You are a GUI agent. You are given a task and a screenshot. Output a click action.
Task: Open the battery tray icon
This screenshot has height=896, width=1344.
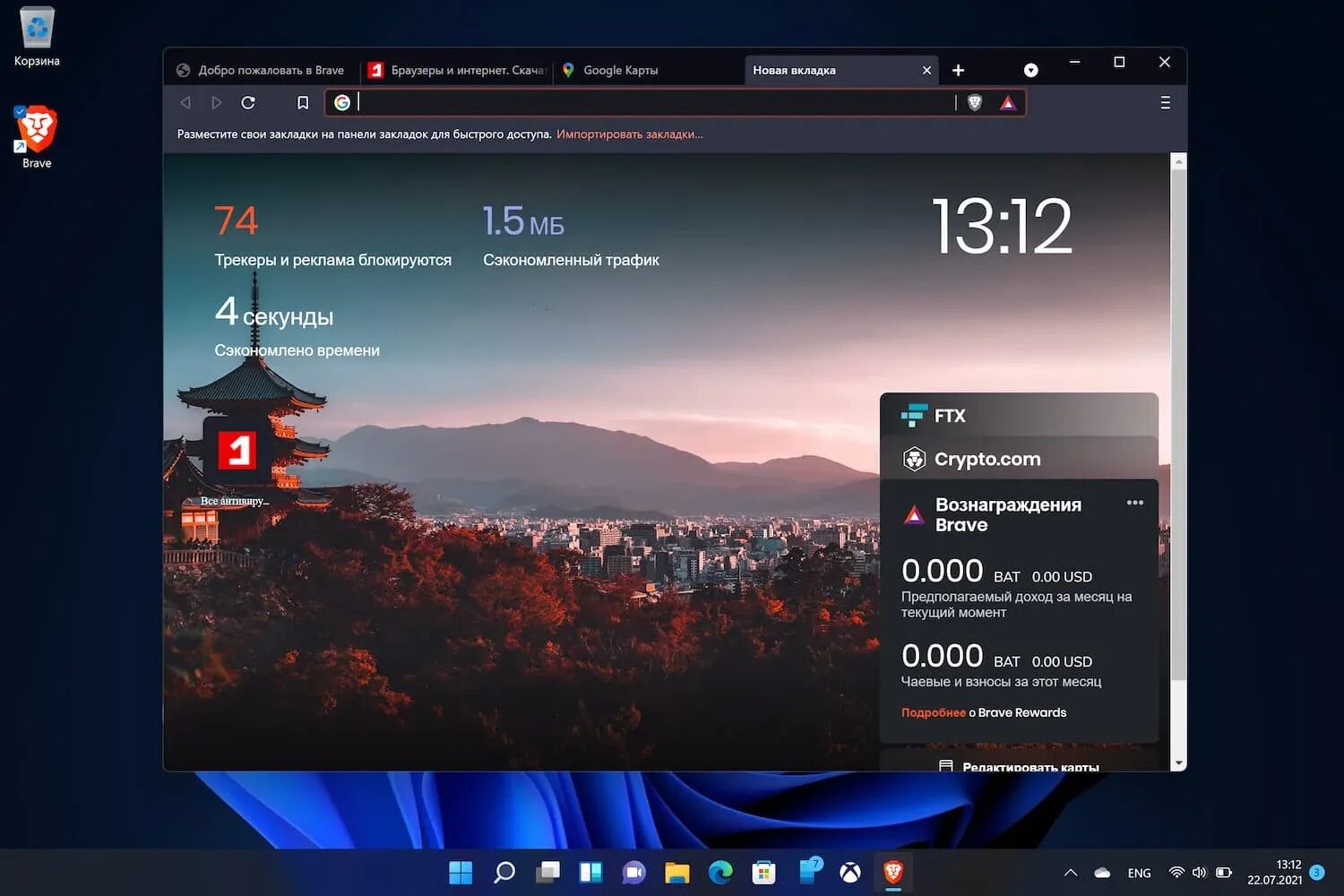coord(1224,873)
